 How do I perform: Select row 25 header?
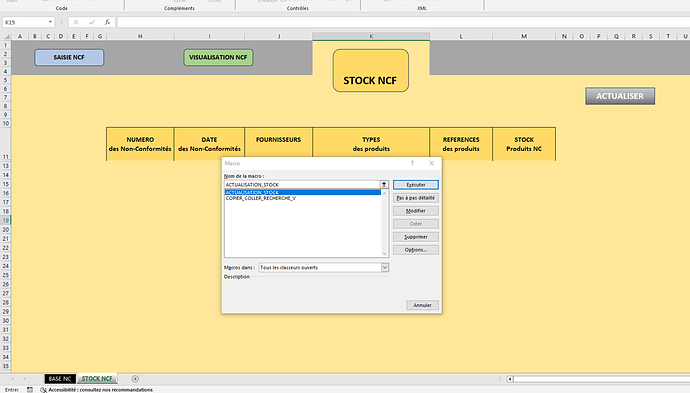pos(6,275)
